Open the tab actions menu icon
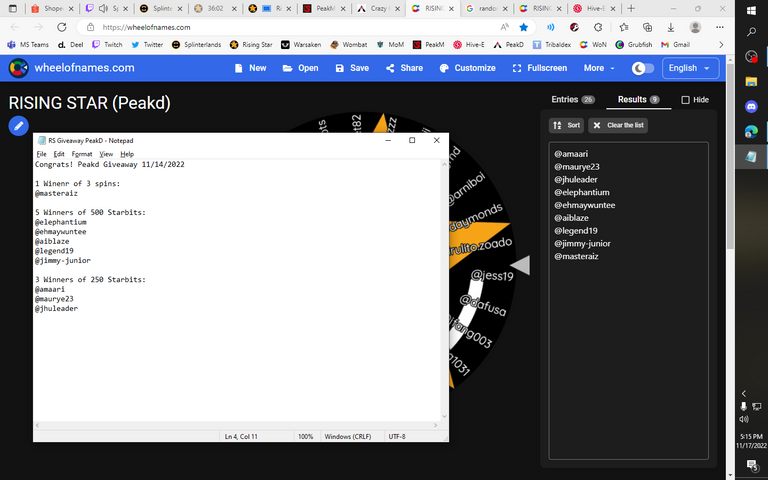 (x=13, y=8)
